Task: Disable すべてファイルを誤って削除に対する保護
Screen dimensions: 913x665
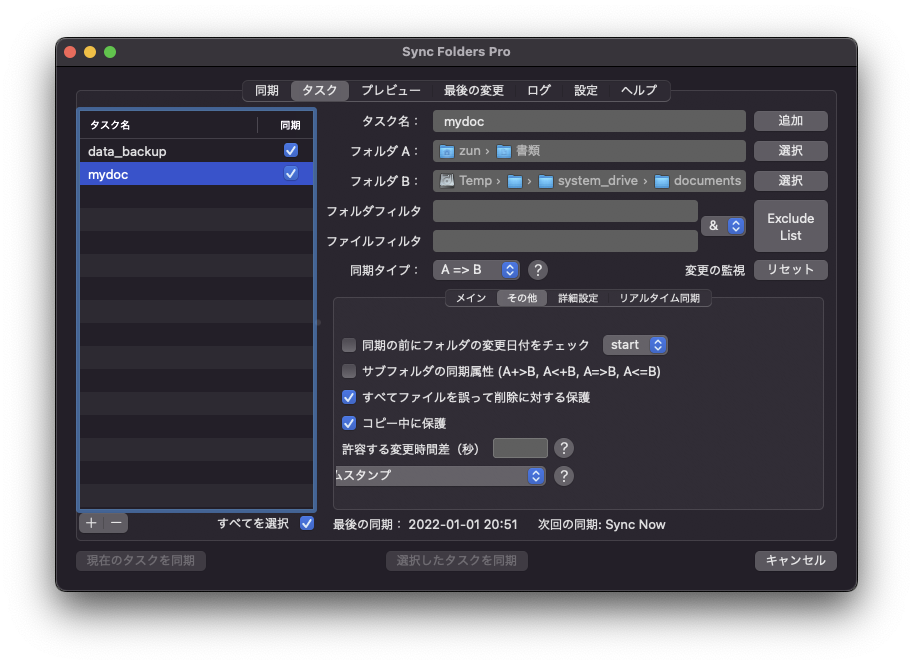Action: pyautogui.click(x=349, y=397)
